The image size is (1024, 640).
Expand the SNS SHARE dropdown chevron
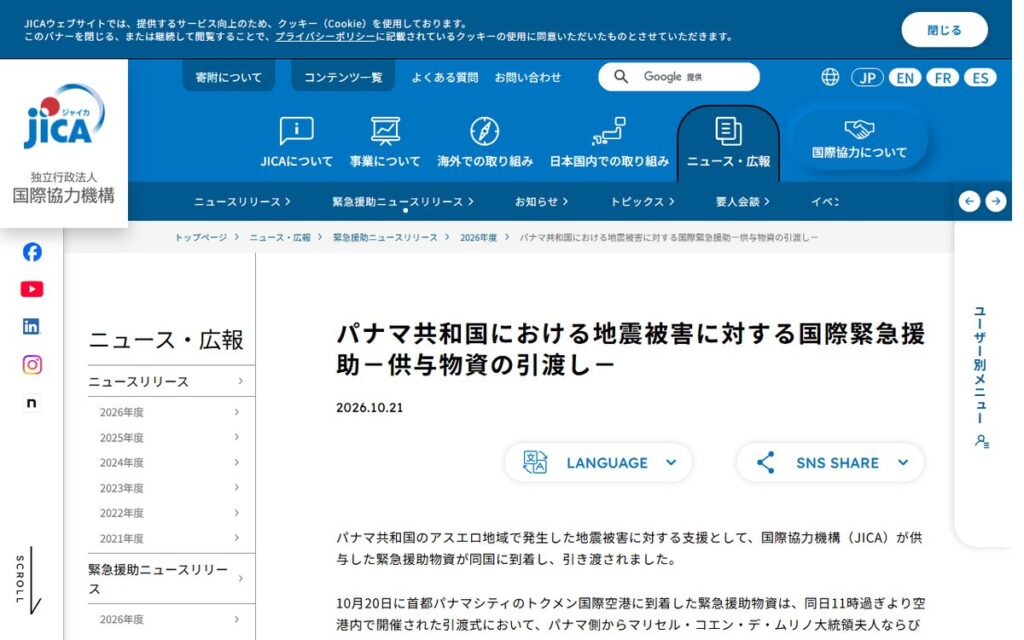903,462
